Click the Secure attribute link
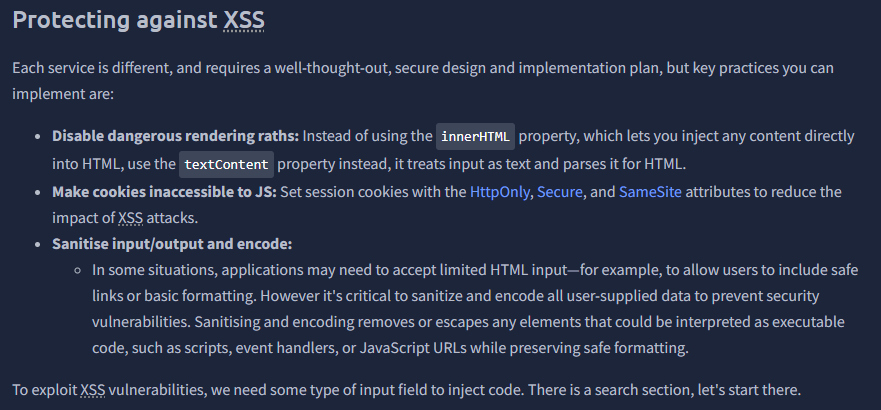Viewport: 881px width, 410px height. point(559,191)
